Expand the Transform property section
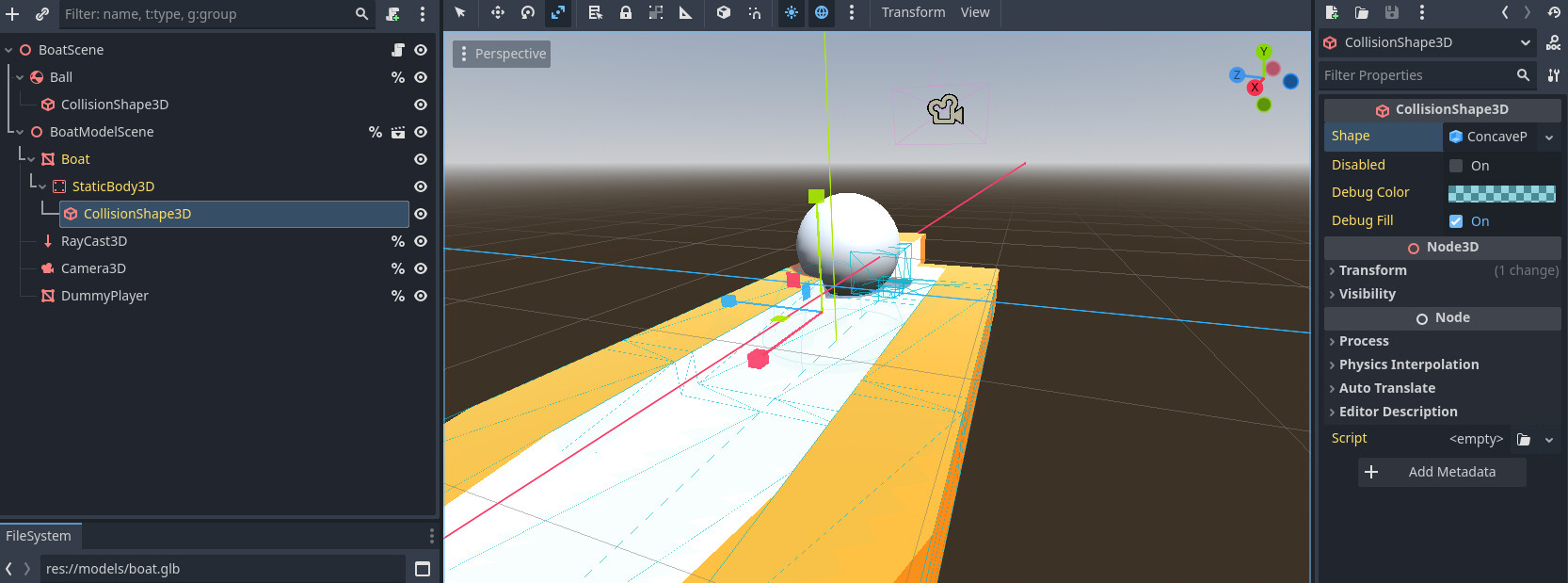Viewport: 1568px width, 583px height. click(1373, 270)
